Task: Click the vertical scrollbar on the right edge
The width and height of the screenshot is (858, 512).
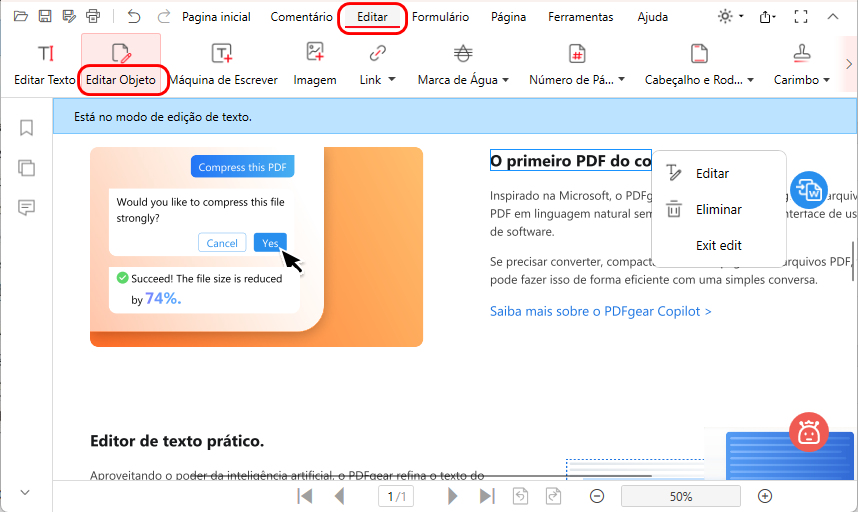Action: [x=852, y=261]
